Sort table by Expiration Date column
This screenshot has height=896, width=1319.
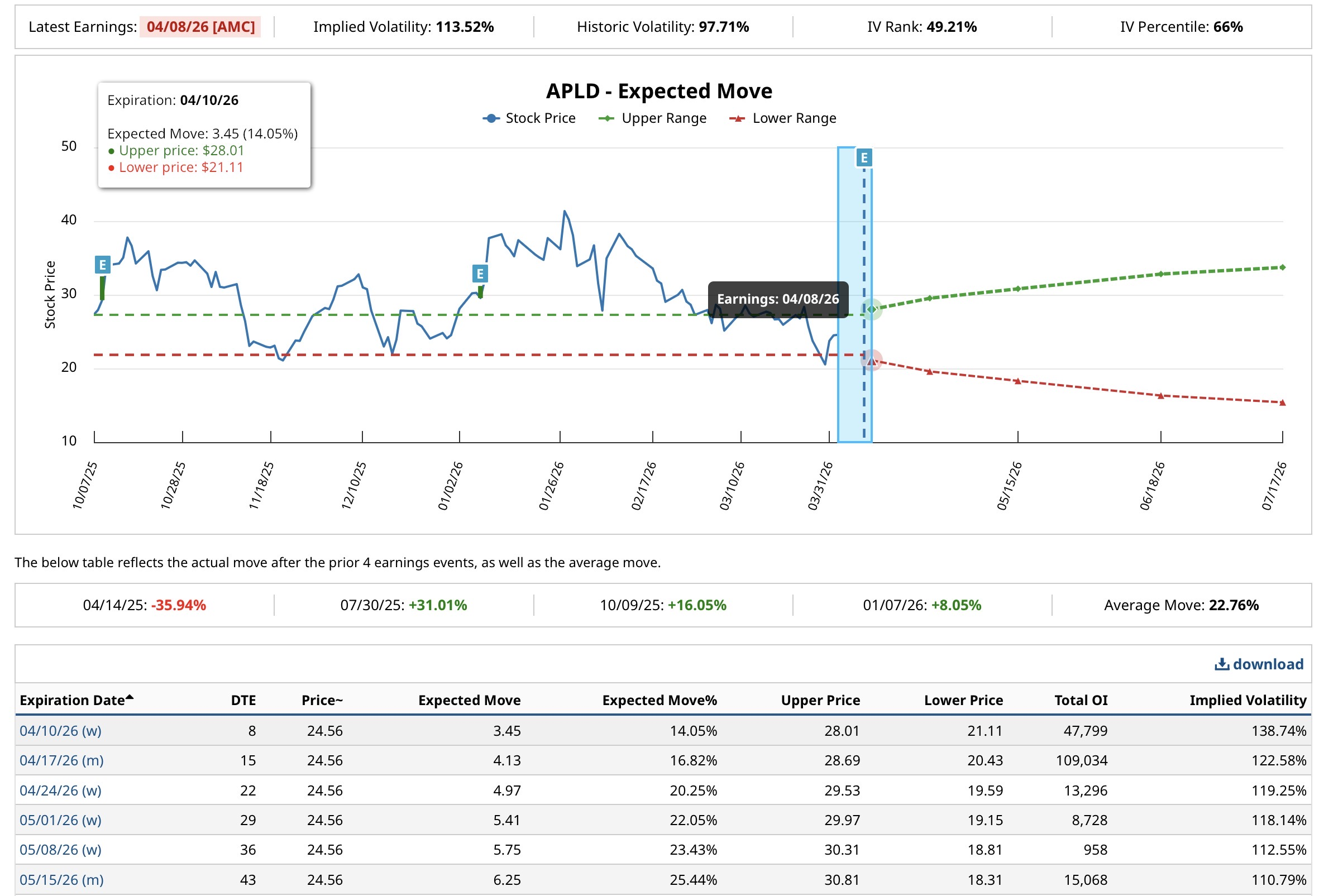point(73,699)
